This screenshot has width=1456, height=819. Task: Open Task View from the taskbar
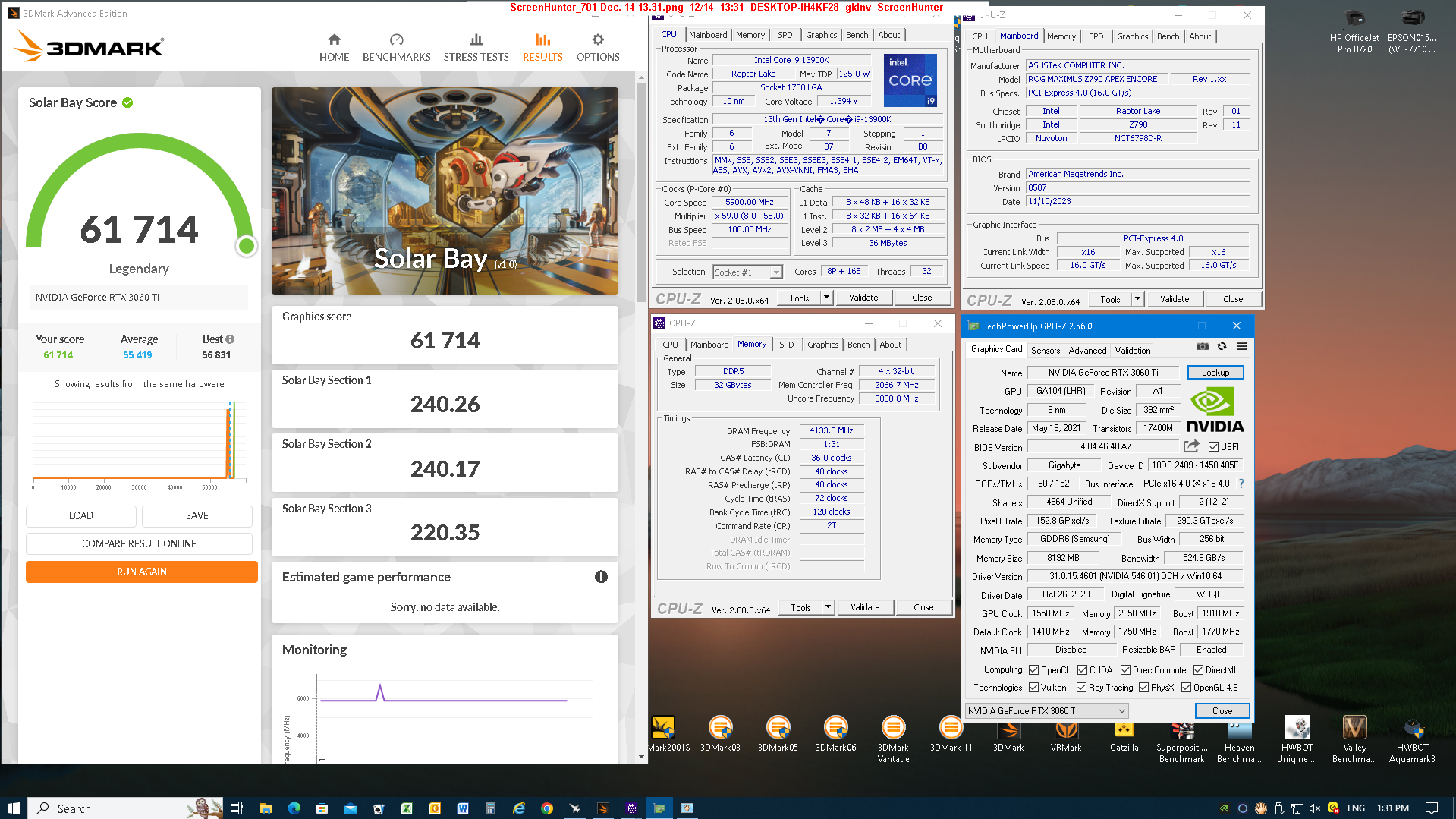(x=237, y=808)
